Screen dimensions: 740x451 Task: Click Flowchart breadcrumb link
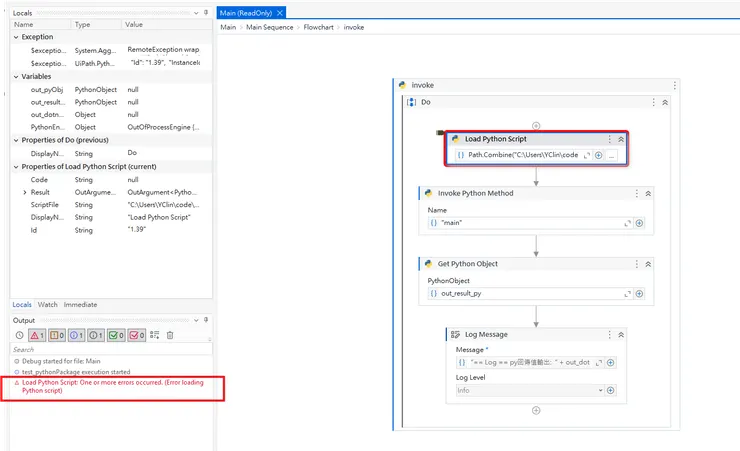(x=319, y=27)
